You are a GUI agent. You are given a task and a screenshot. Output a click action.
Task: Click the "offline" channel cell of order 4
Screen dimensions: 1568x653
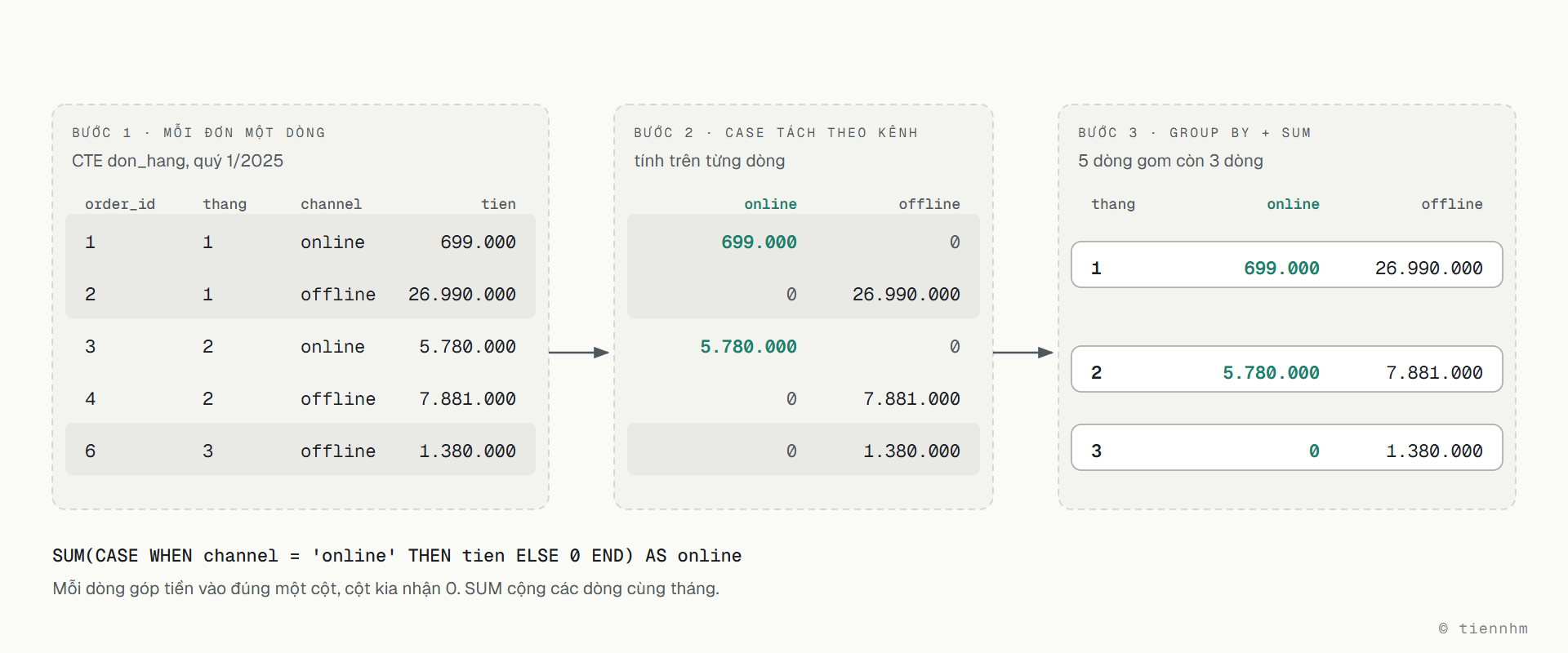338,399
